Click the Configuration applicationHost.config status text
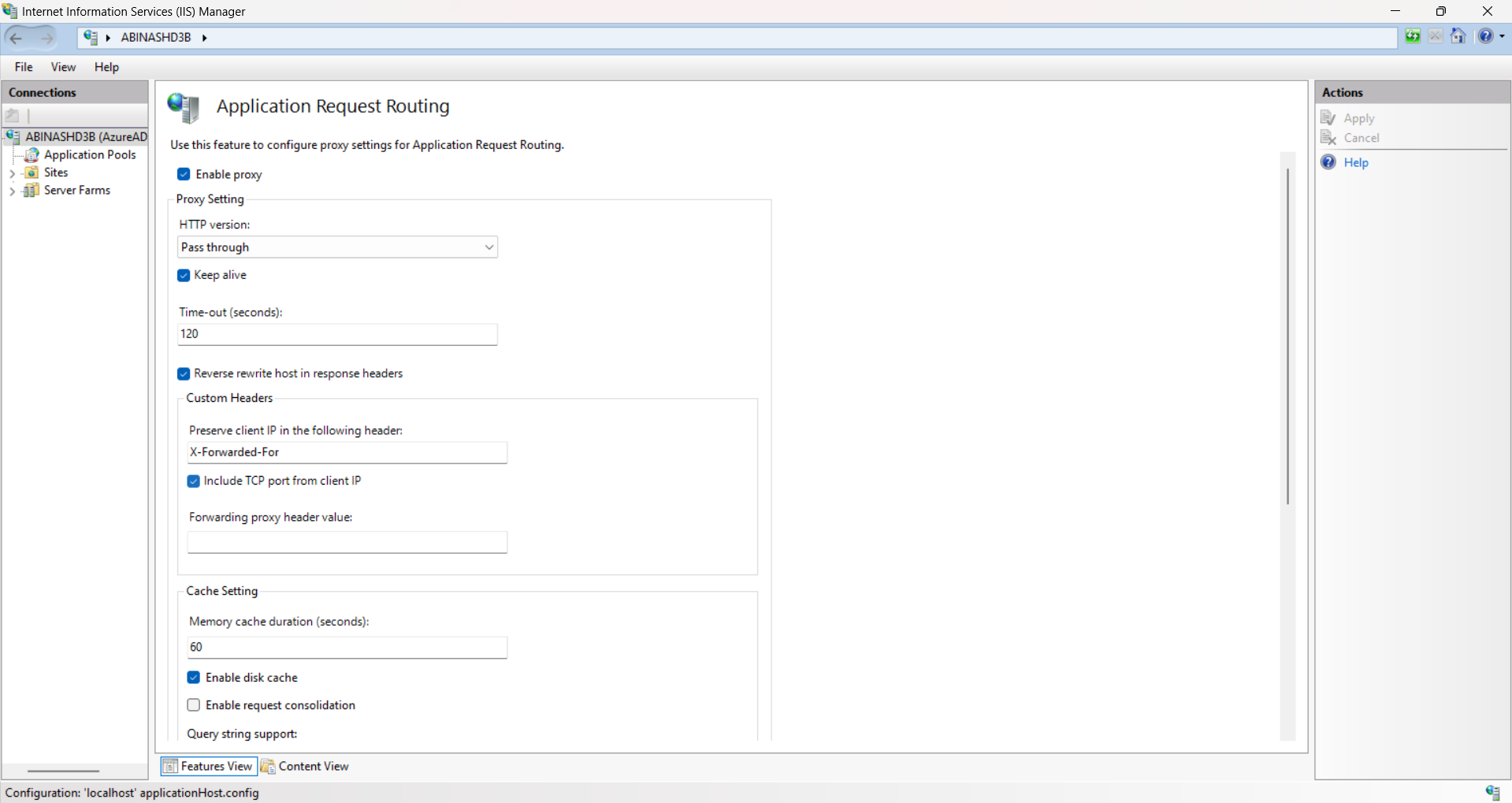This screenshot has width=1512, height=803. (132, 793)
